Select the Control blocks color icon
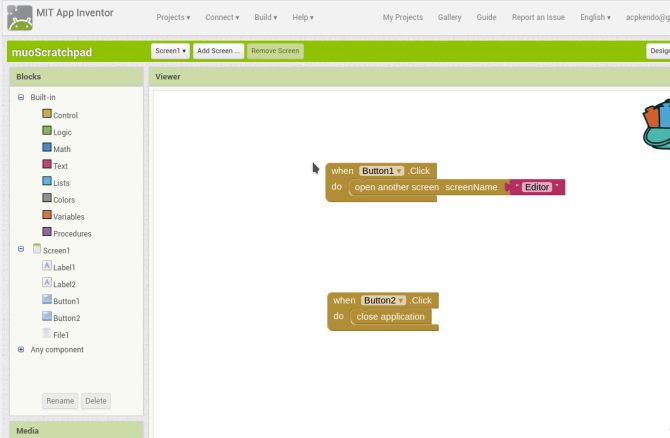This screenshot has width=670, height=438. tap(47, 114)
